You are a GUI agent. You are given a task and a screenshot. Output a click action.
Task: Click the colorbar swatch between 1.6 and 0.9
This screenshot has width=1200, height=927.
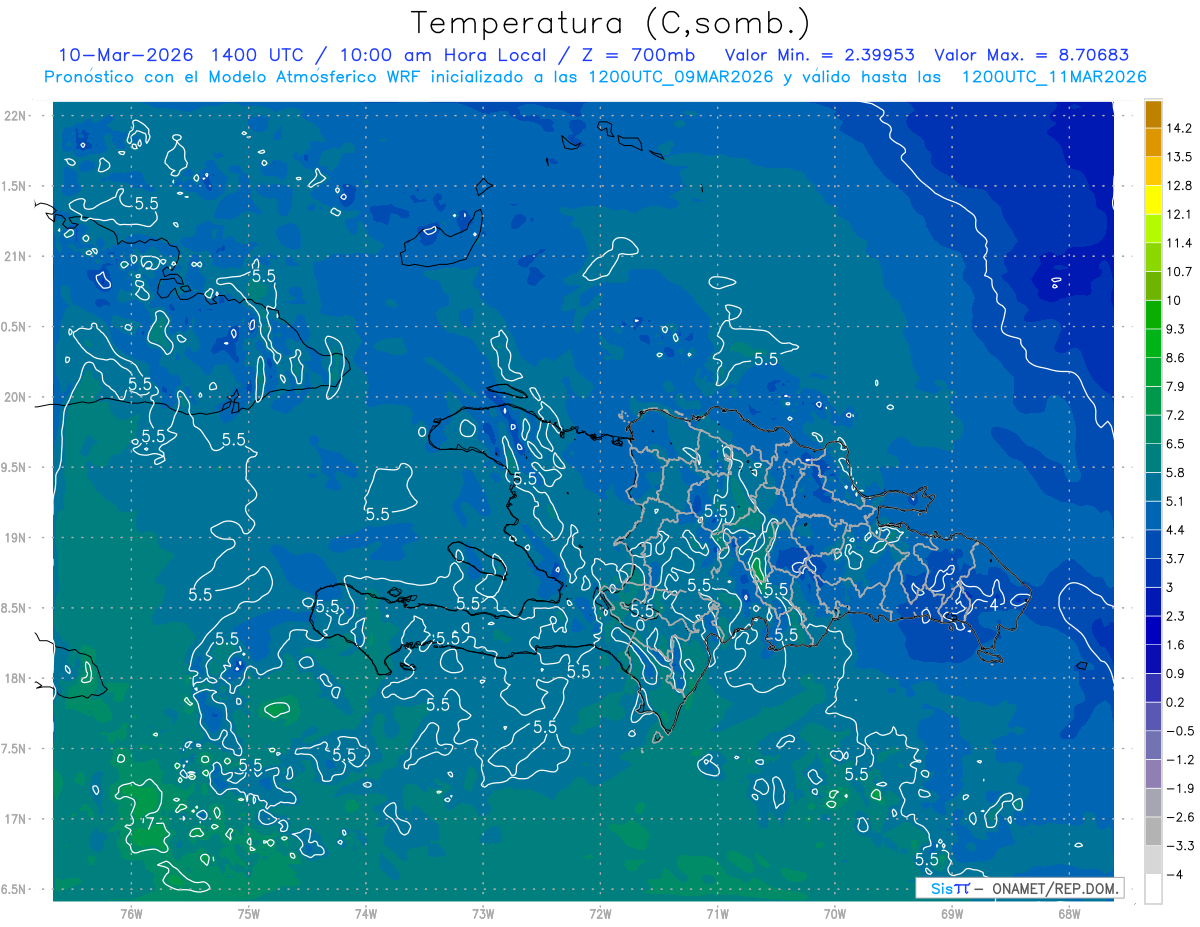[1153, 659]
